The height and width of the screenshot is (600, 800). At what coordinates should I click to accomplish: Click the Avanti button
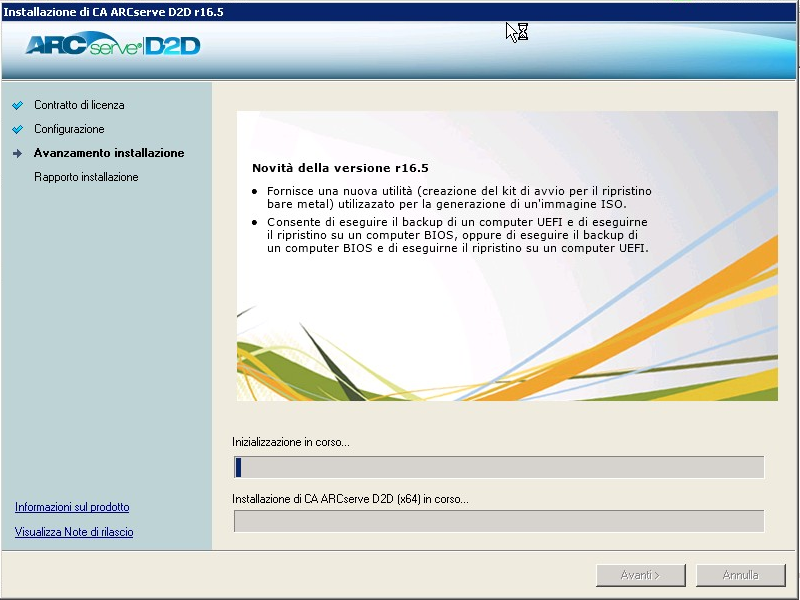640,575
